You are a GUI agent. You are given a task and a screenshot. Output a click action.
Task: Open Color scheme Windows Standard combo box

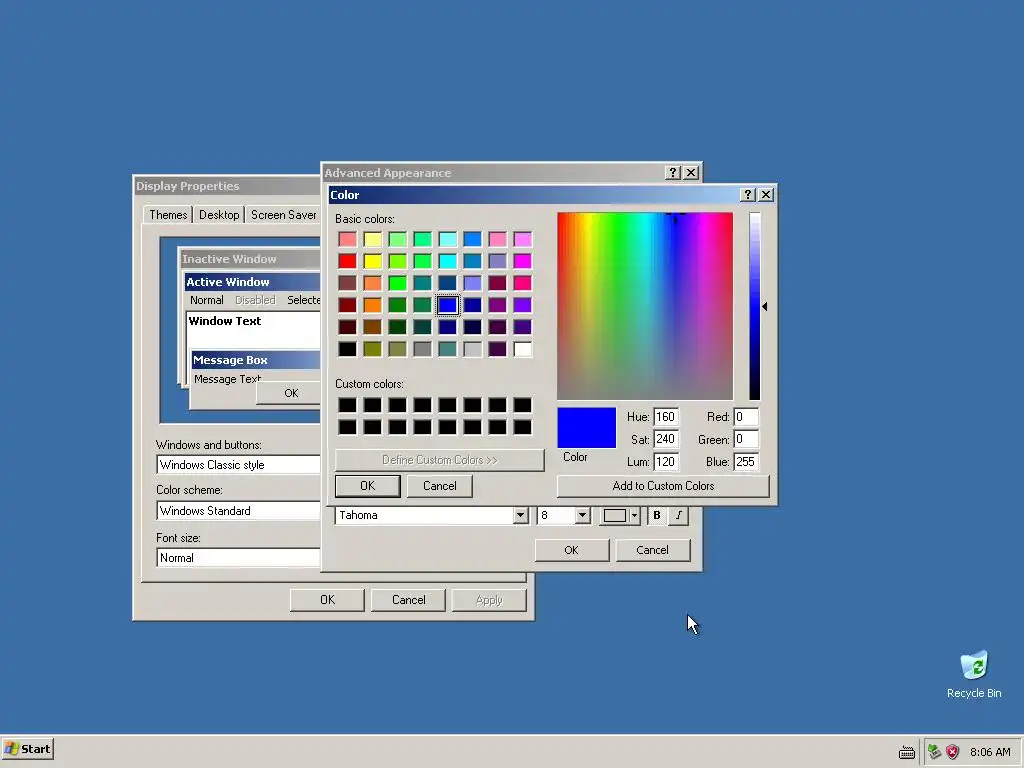pyautogui.click(x=238, y=511)
